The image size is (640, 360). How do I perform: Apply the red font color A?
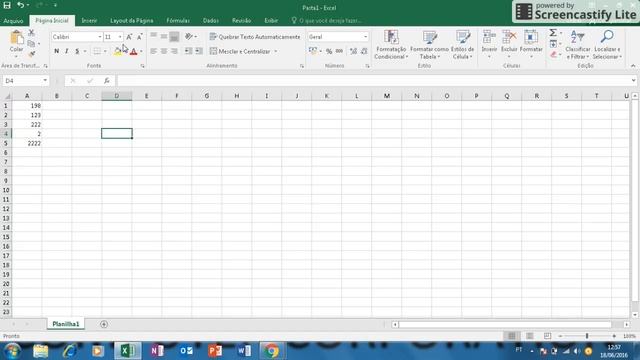(x=133, y=51)
